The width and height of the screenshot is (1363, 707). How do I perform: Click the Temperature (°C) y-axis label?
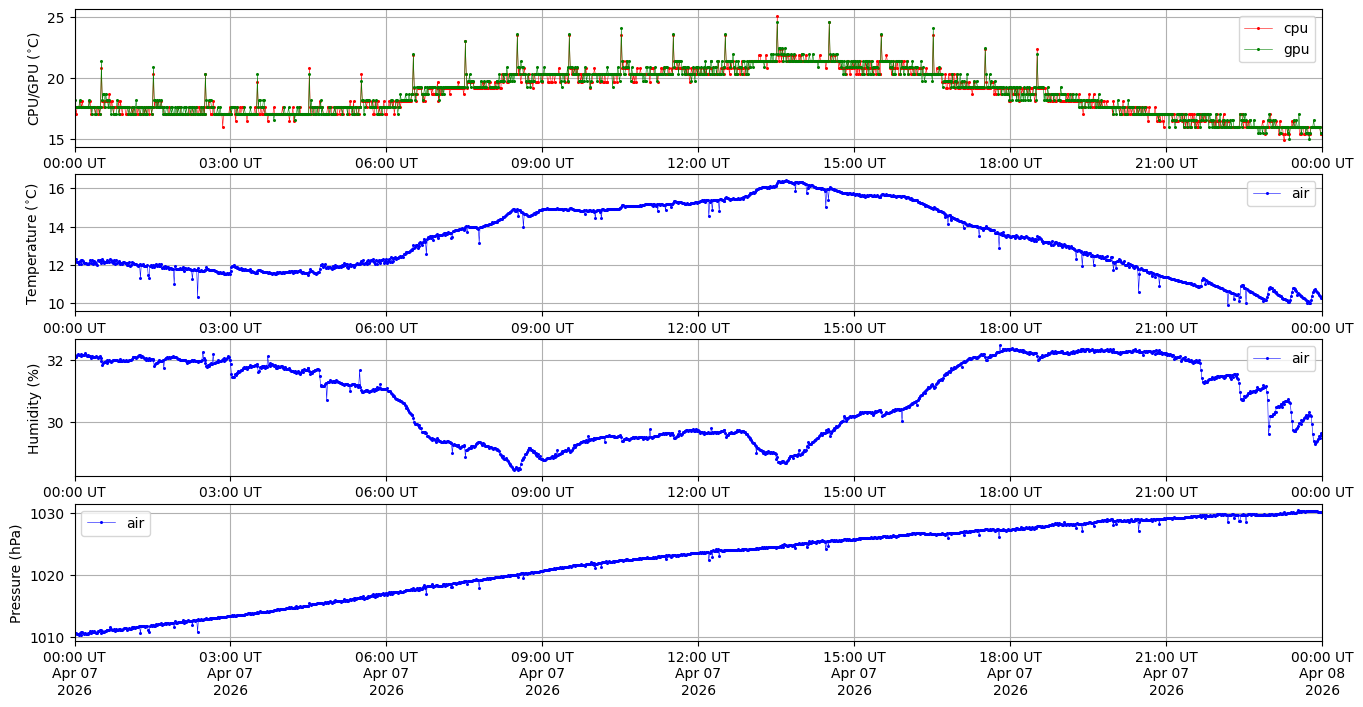[33, 243]
